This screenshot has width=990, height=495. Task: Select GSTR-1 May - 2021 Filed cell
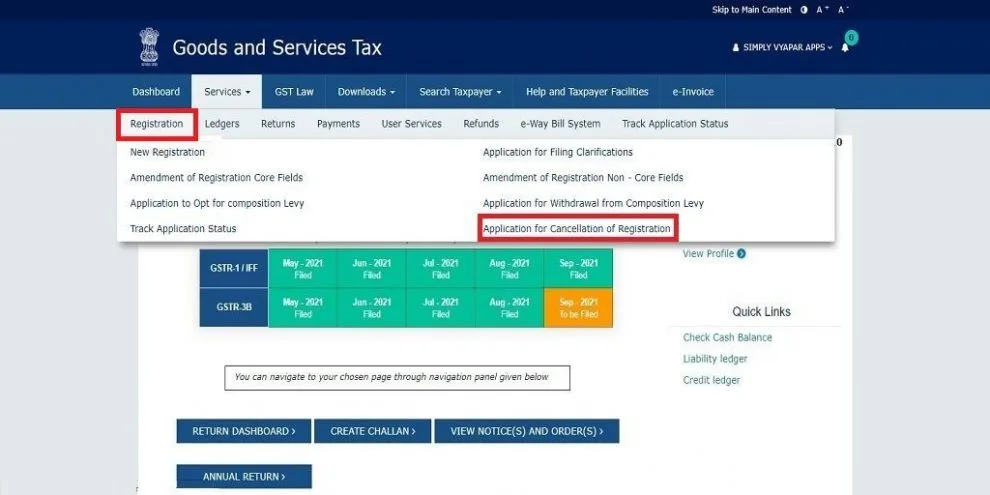(303, 268)
